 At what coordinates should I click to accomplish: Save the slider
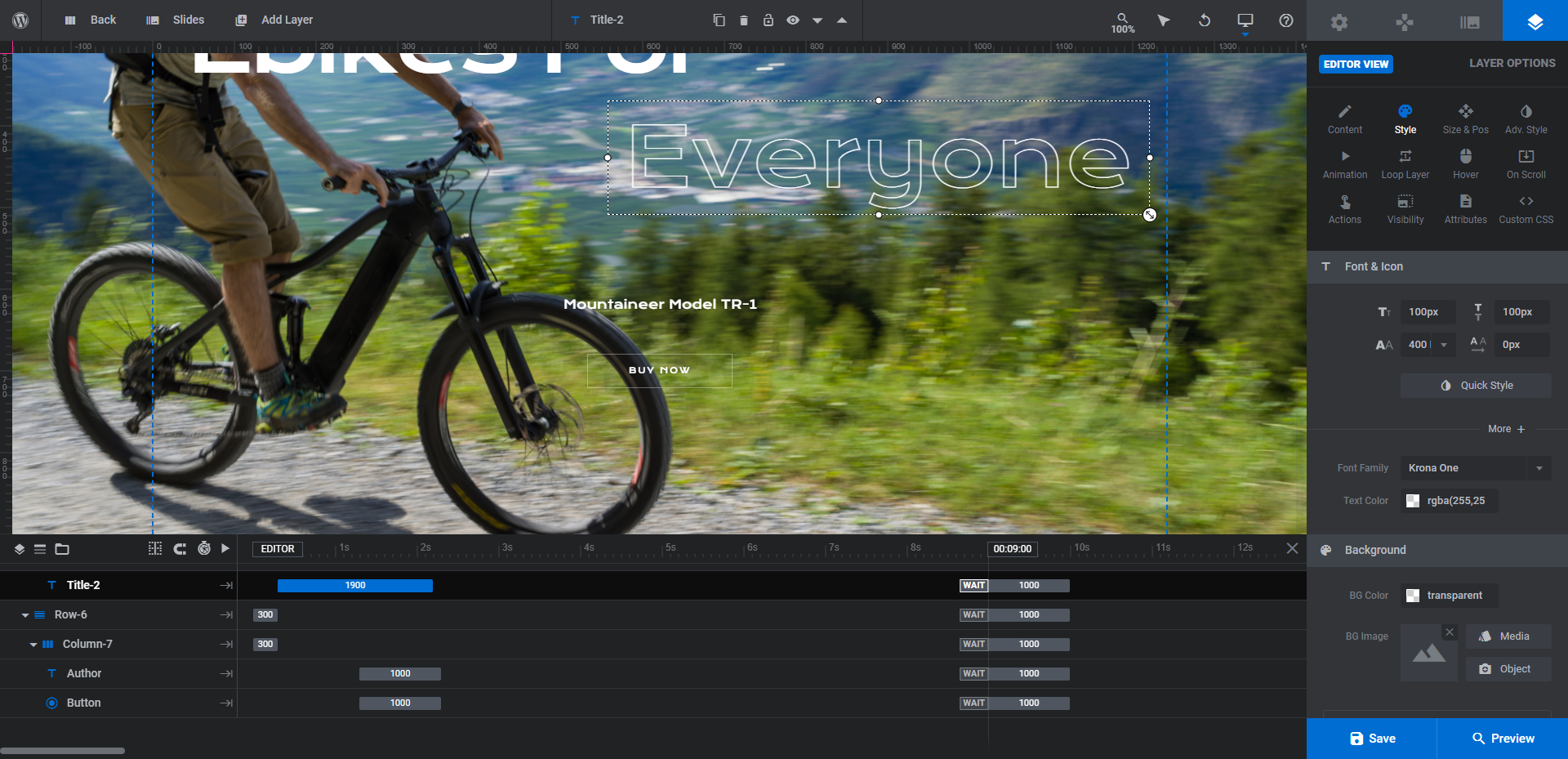[x=1372, y=739]
